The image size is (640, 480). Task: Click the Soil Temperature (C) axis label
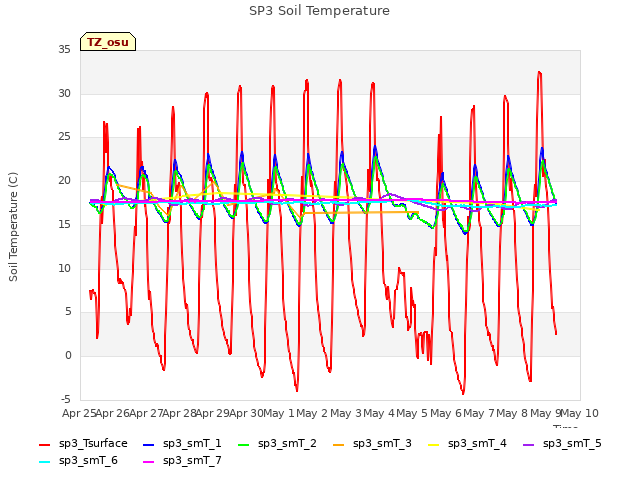(13, 227)
